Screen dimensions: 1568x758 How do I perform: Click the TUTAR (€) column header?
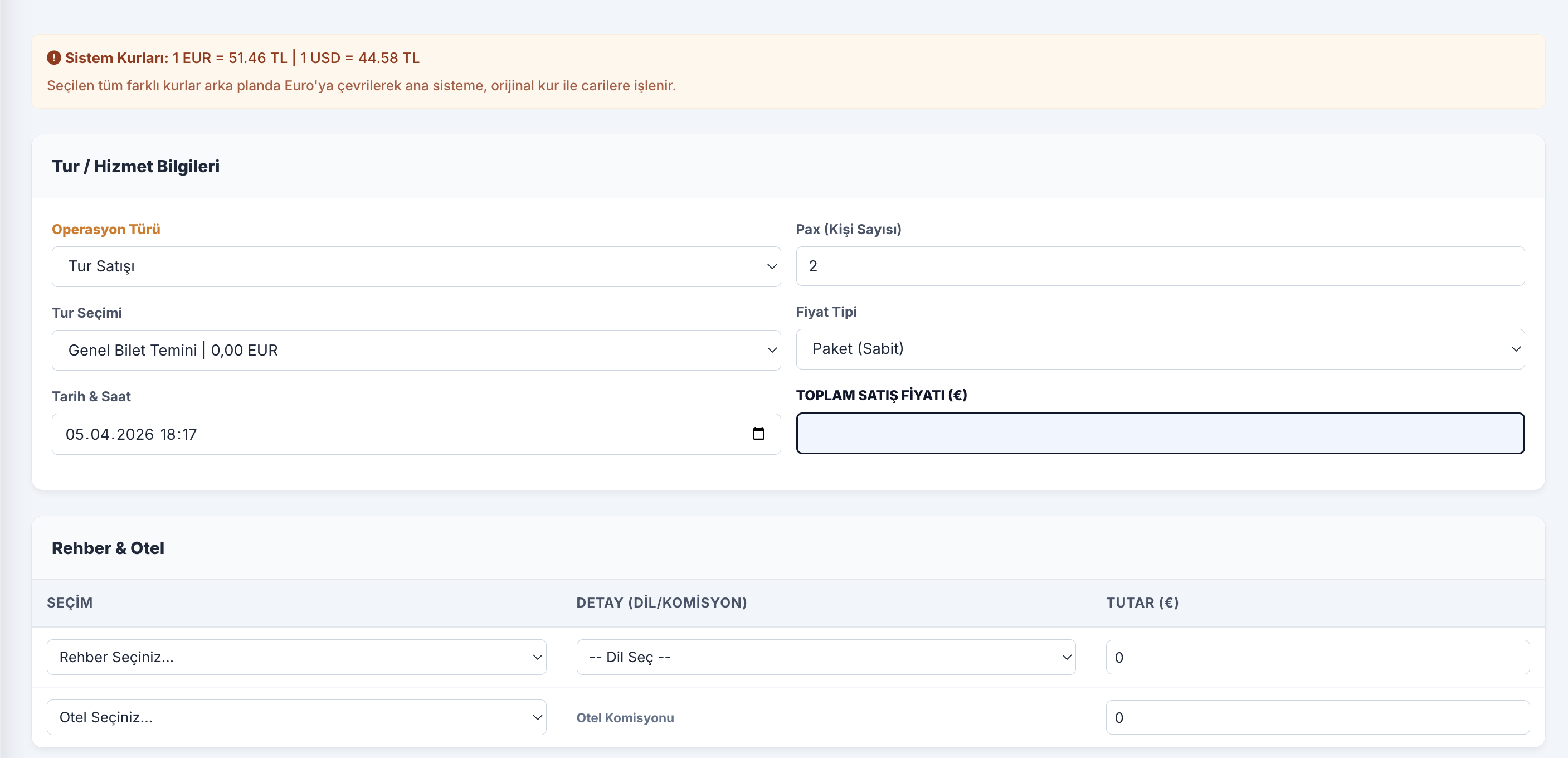coord(1142,602)
